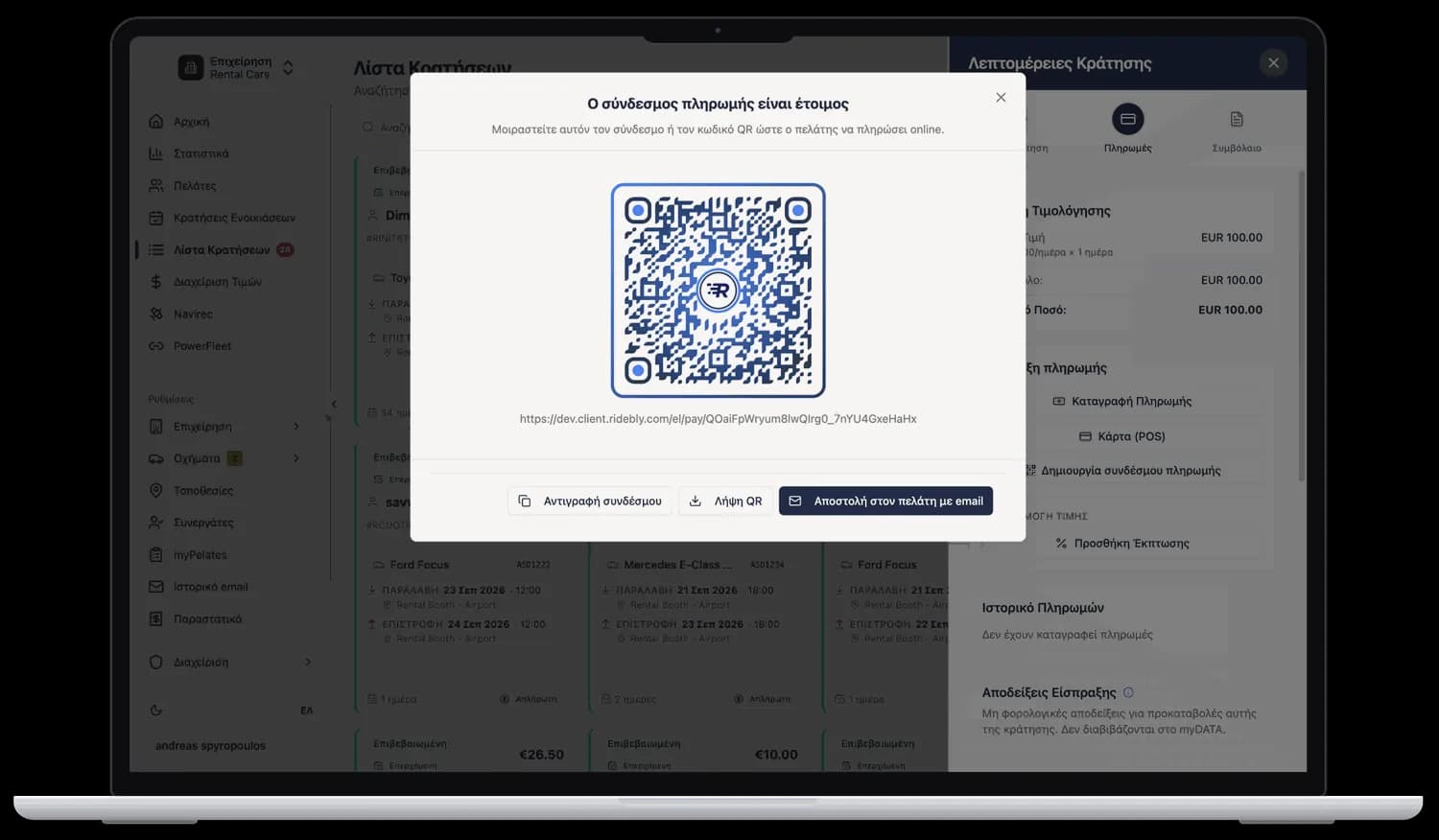This screenshot has width=1439, height=840.
Task: Click the copy icon in Αντιγραφή συνδέσμου
Action: [525, 501]
